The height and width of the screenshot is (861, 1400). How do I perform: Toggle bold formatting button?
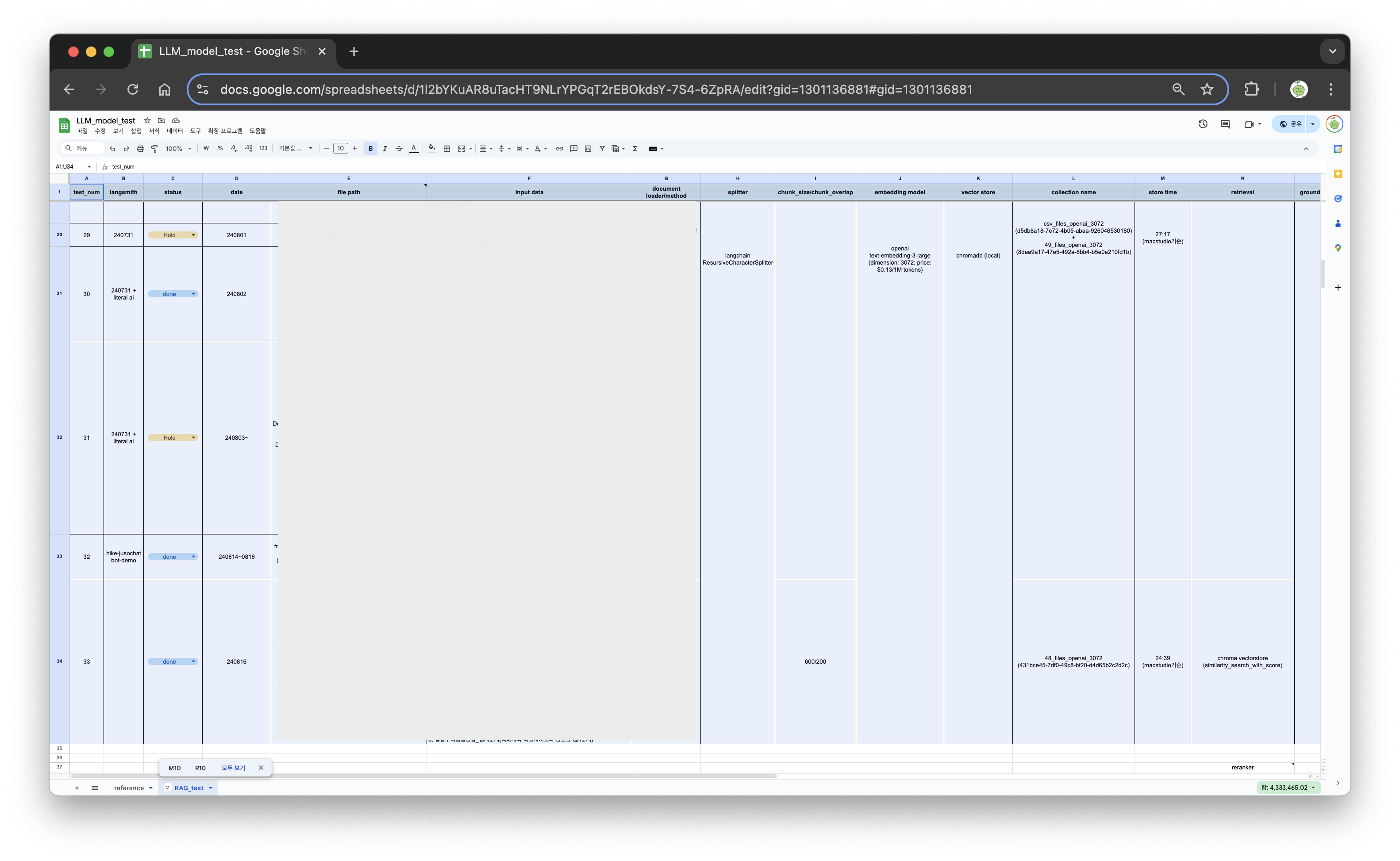pyautogui.click(x=371, y=149)
